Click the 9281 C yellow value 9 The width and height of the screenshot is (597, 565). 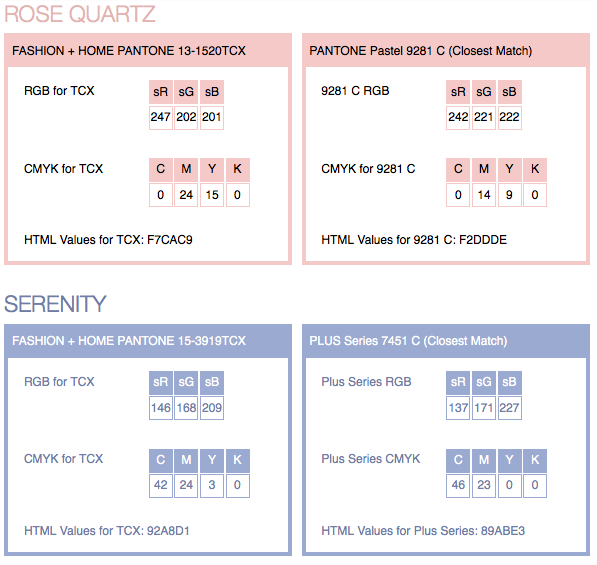pos(509,195)
